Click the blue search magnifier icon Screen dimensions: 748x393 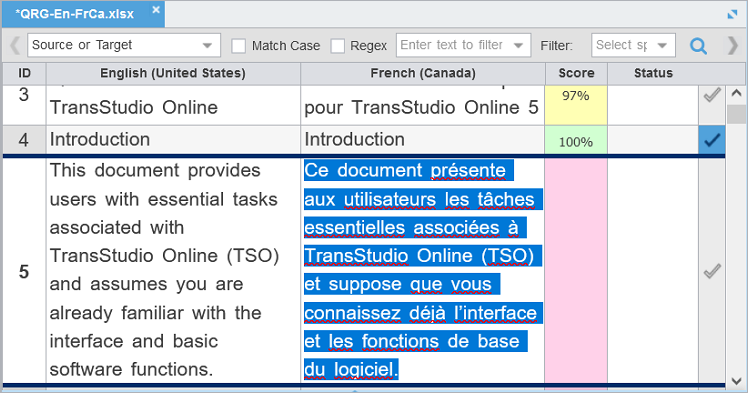(698, 46)
